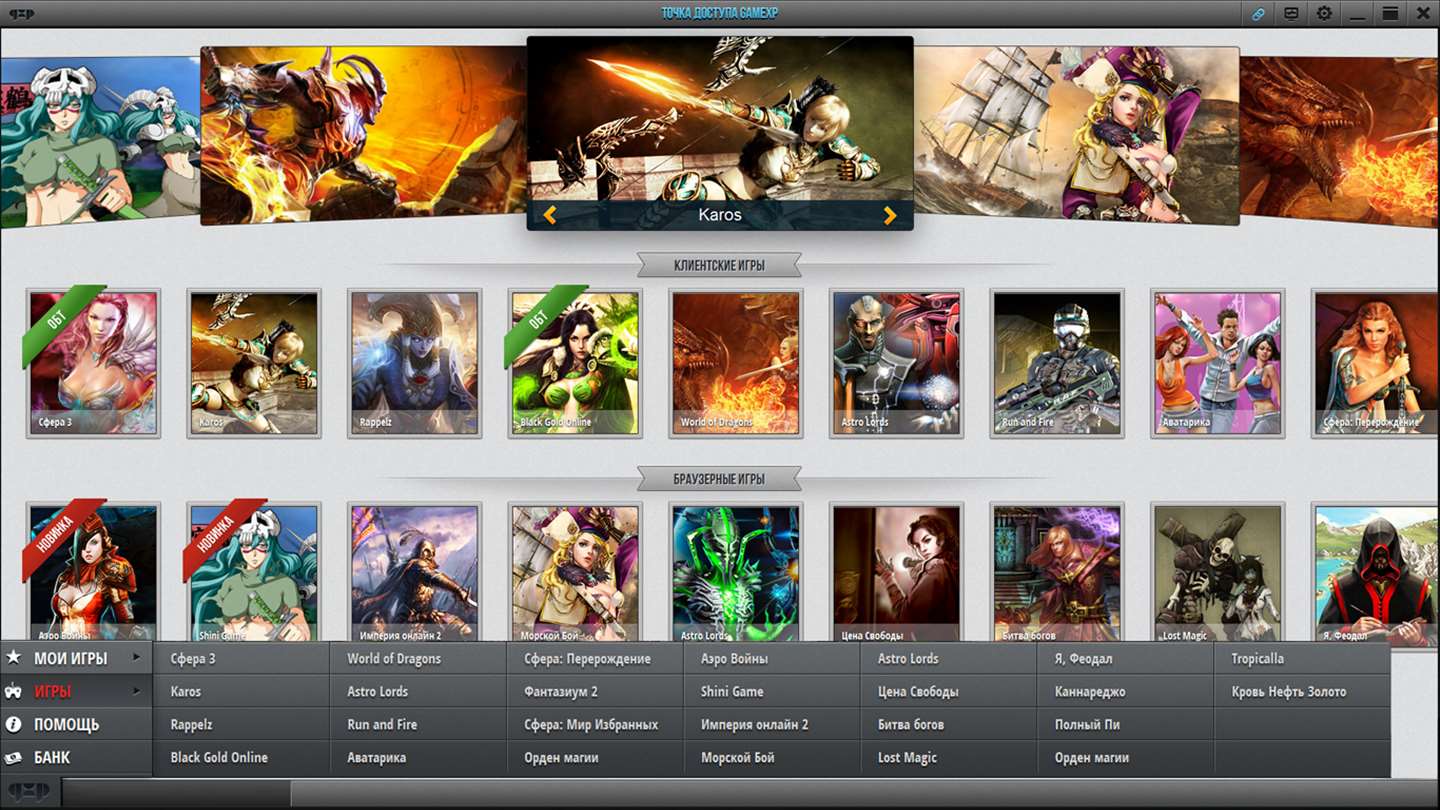This screenshot has height=810, width=1440.
Task: Open the Морской Бой game tile
Action: (x=575, y=572)
